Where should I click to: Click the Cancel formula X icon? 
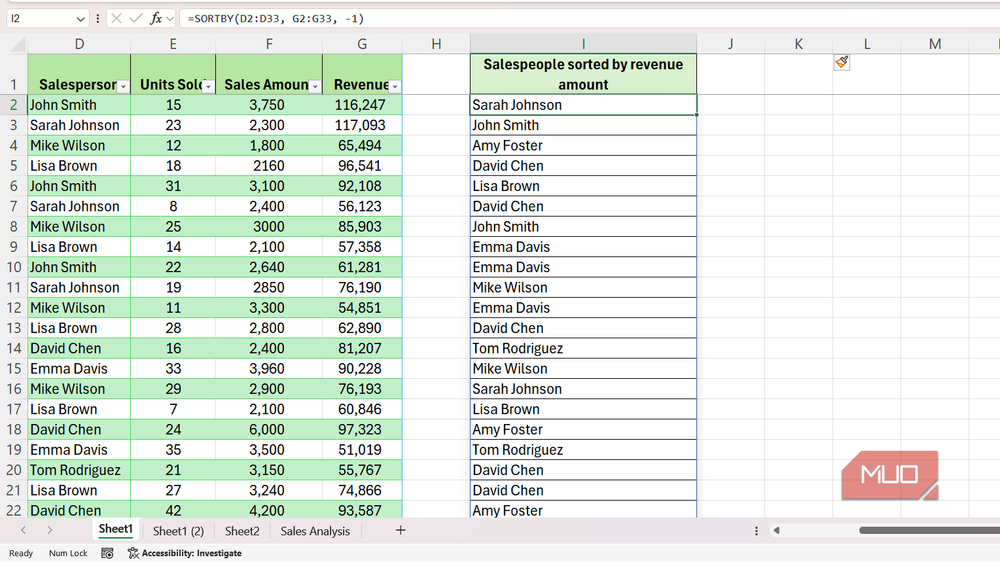(x=116, y=18)
